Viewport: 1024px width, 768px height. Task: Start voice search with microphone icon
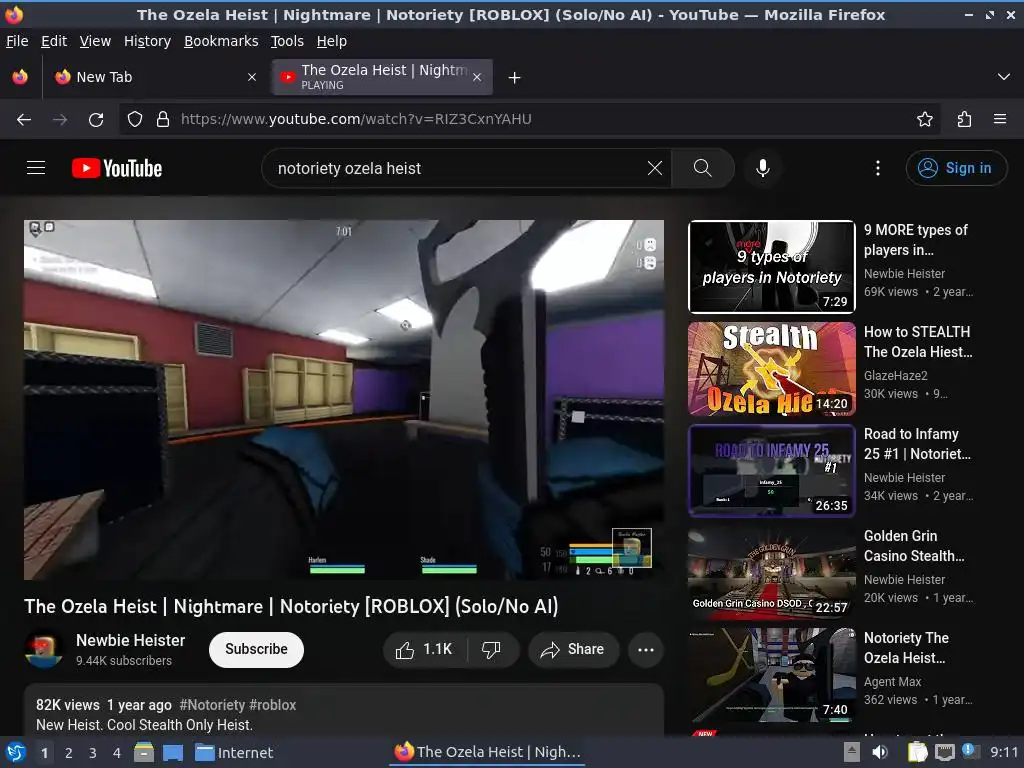click(762, 168)
